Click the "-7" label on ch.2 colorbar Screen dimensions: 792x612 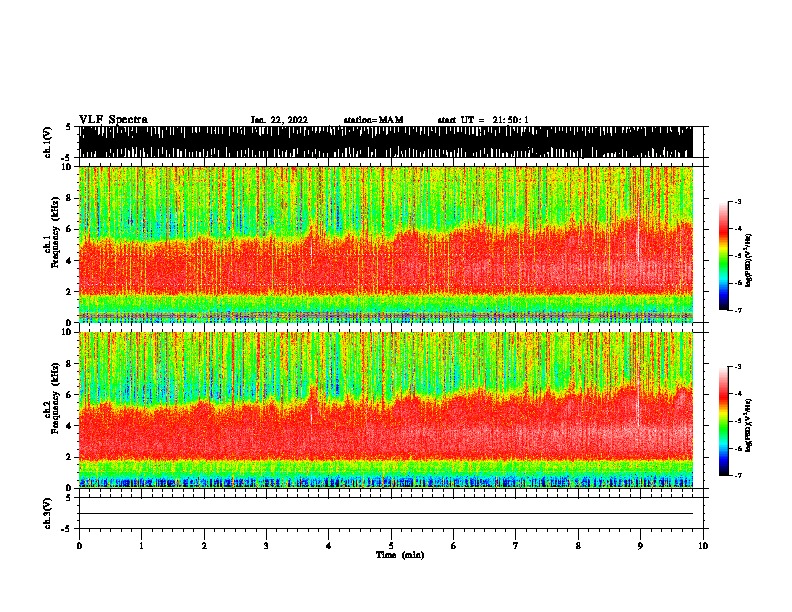(737, 475)
